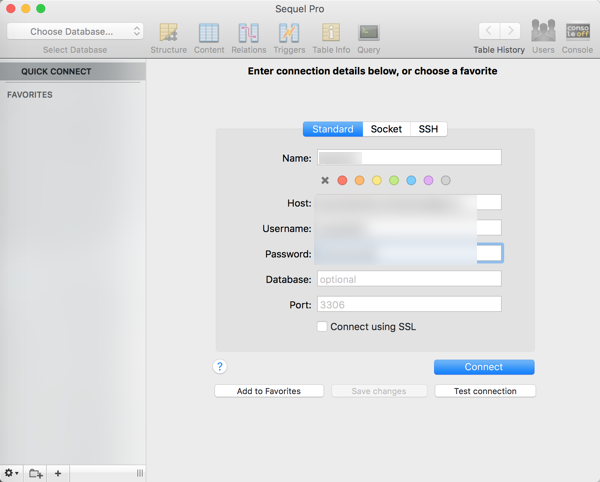The width and height of the screenshot is (600, 482).
Task: Click the Connect button
Action: 484,367
